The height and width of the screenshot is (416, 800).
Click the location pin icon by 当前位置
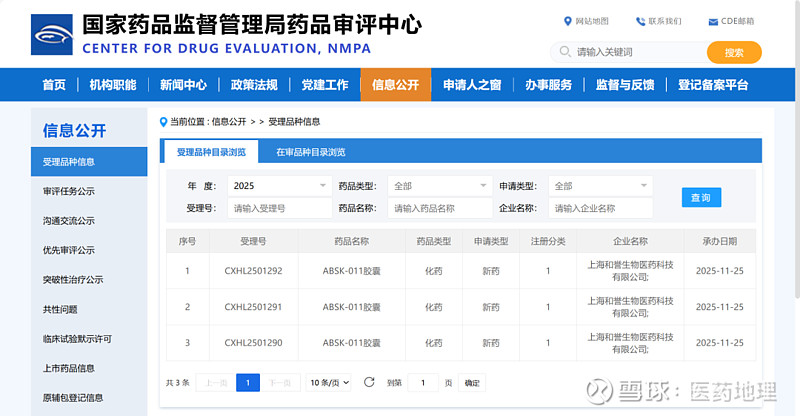(x=164, y=122)
